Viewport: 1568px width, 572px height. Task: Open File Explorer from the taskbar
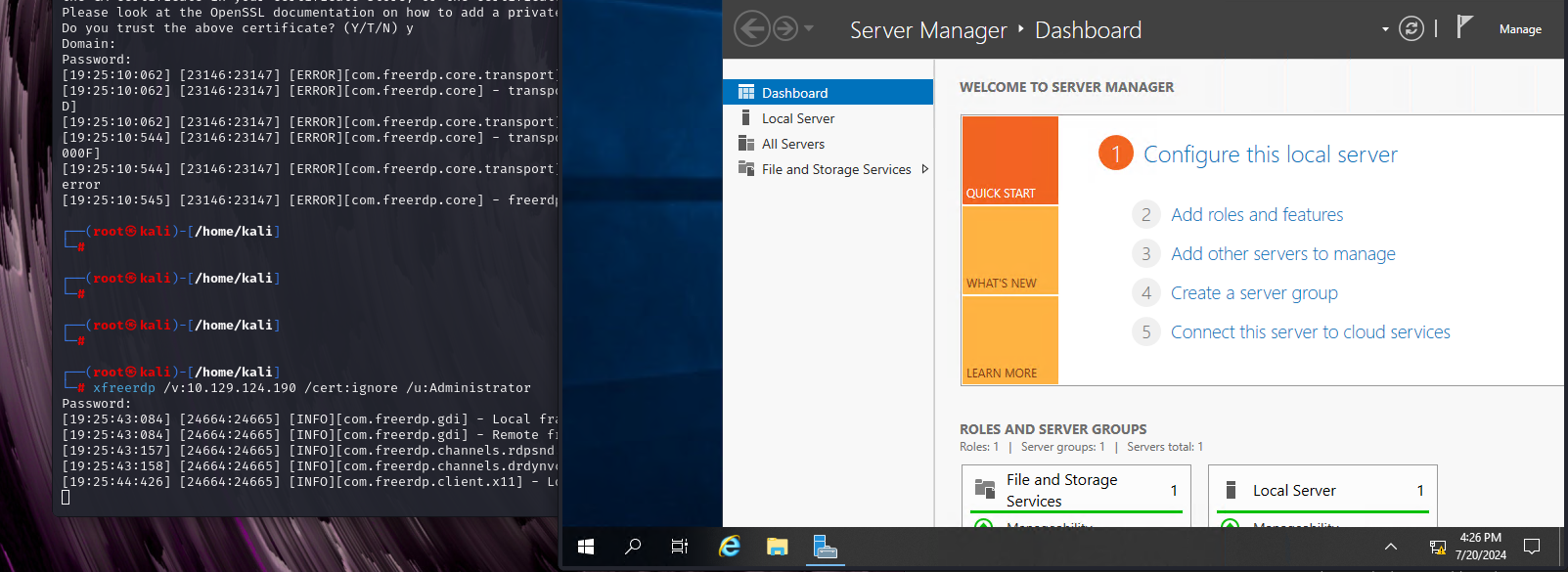pos(778,547)
